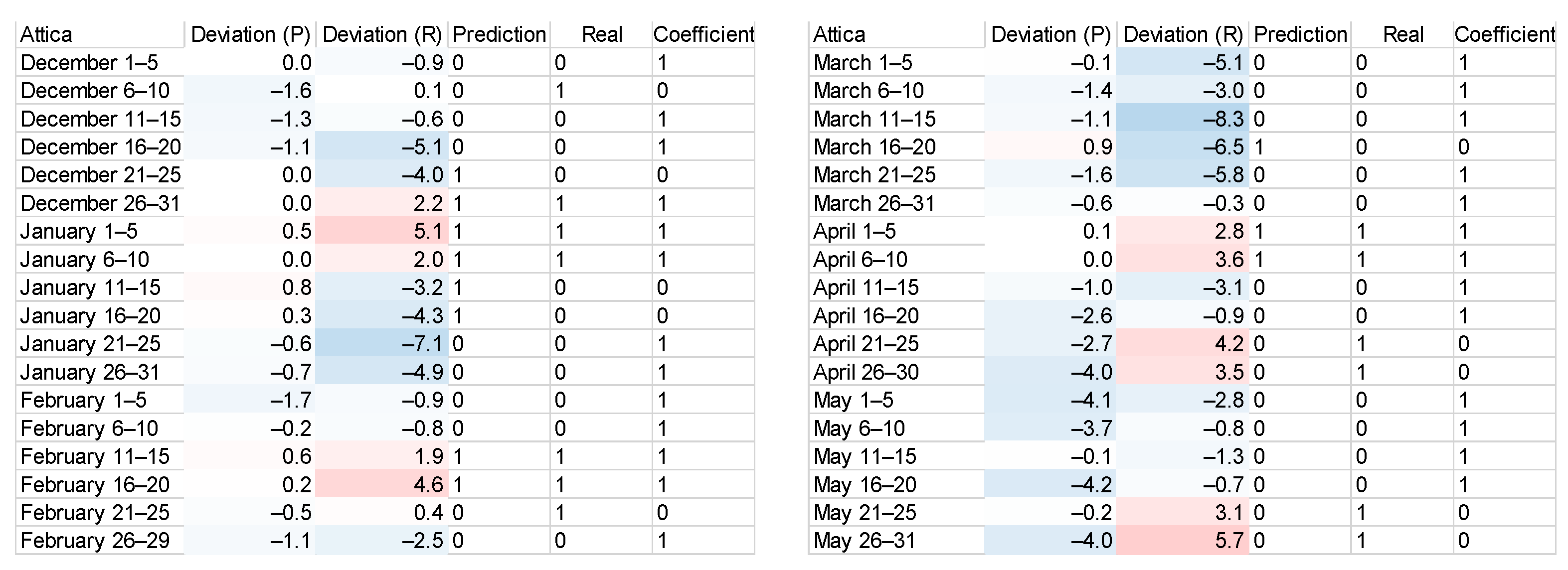1568x570 pixels.
Task: Click the –4.2 cell for May 16–20
Action: coord(1091,484)
